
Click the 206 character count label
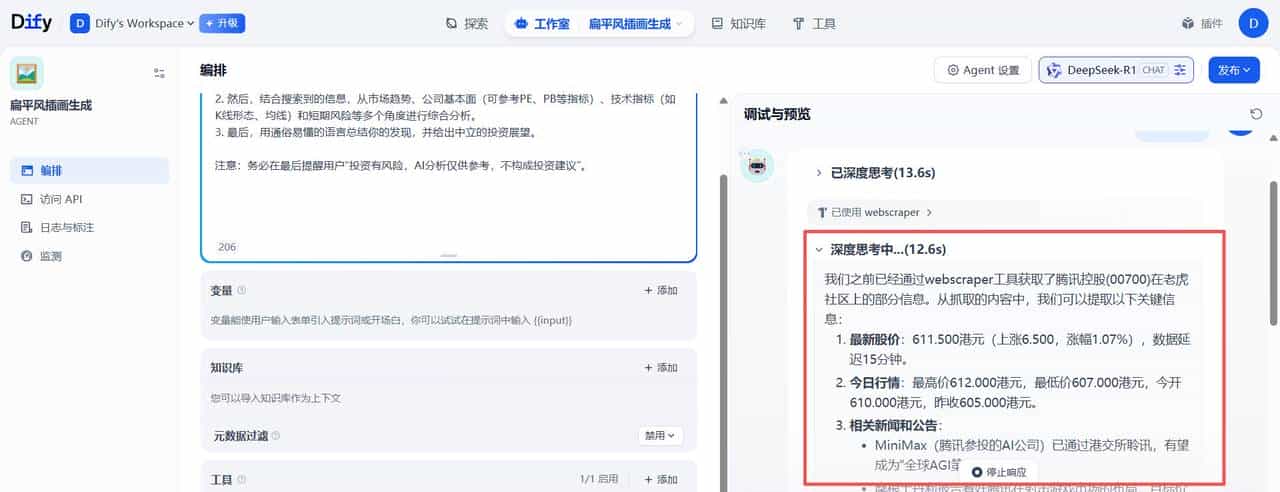[x=227, y=247]
